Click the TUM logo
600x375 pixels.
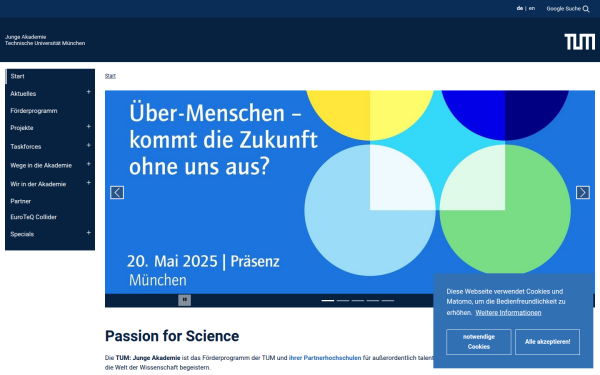[580, 42]
